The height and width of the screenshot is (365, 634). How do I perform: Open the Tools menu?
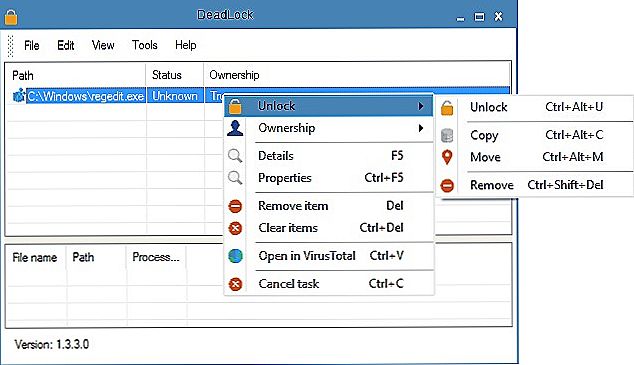(144, 45)
